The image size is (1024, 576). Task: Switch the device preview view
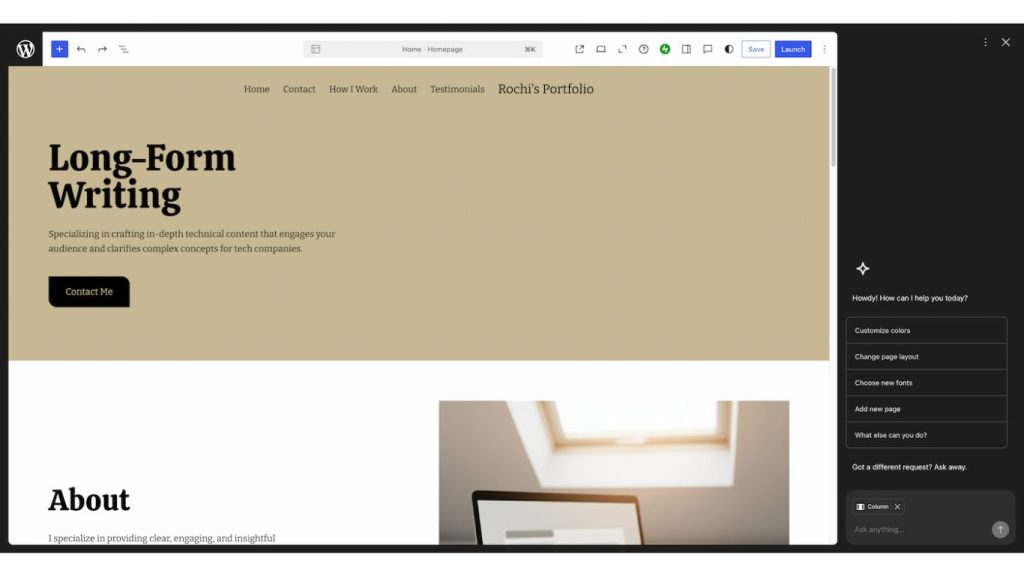(600, 48)
